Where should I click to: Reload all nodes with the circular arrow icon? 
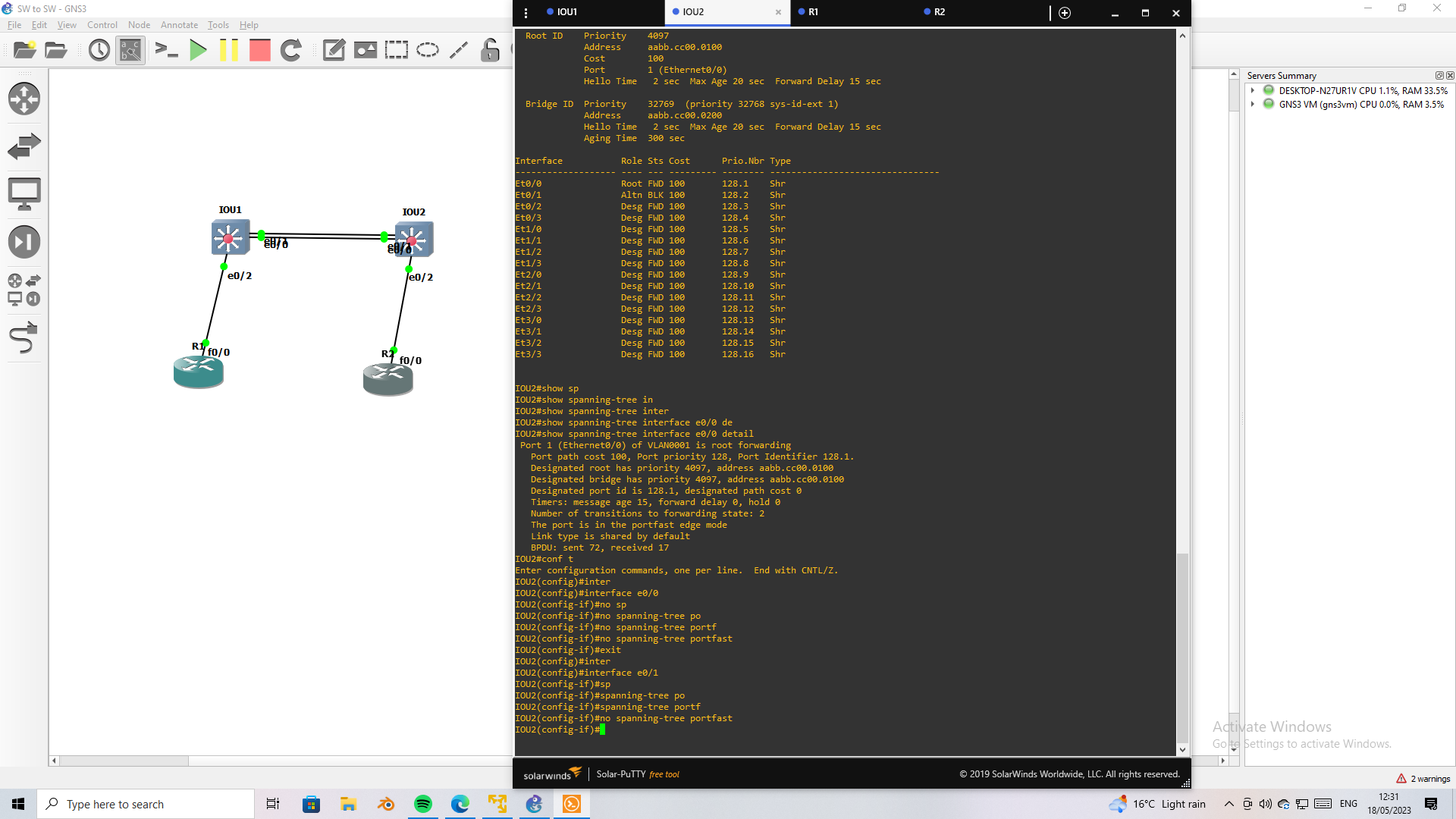click(x=292, y=50)
